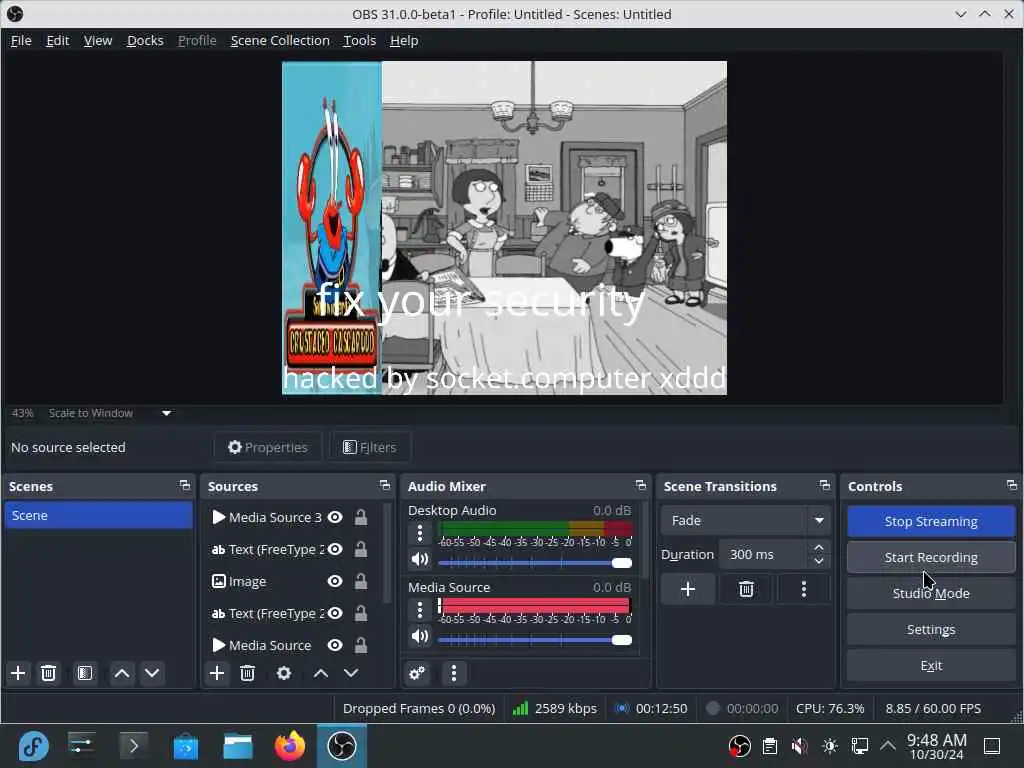Open the Scene Collection menu
This screenshot has width=1024, height=768.
280,40
